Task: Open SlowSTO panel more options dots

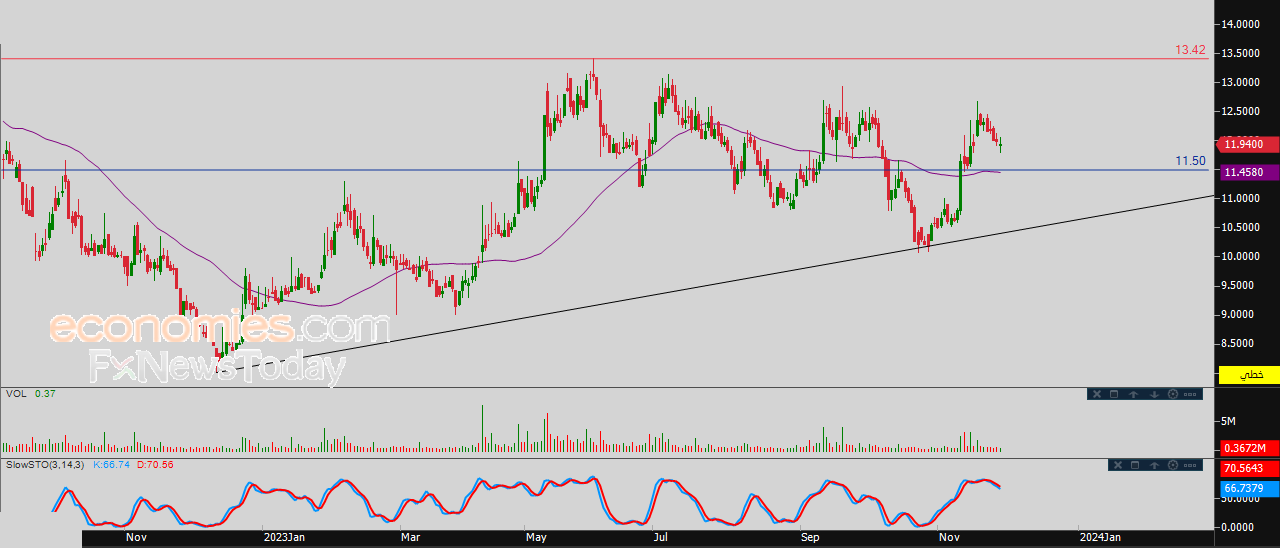Action: [x=1190, y=465]
